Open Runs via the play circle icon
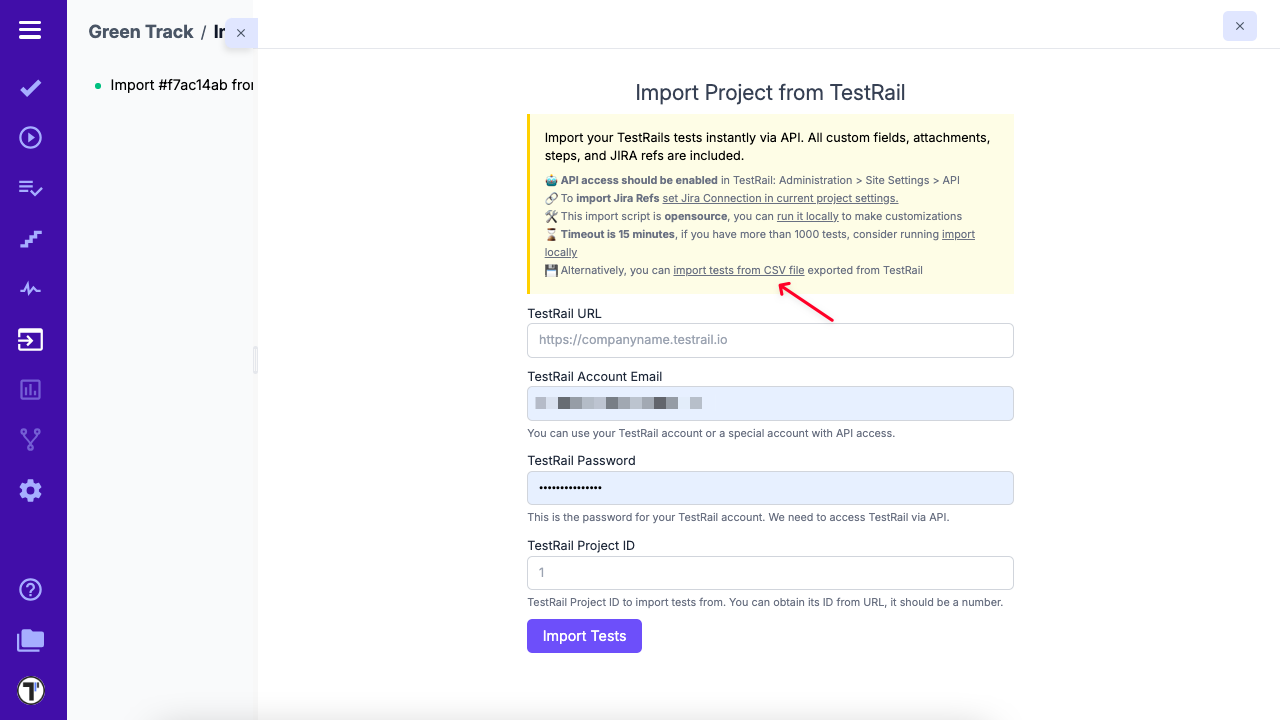 [x=30, y=137]
